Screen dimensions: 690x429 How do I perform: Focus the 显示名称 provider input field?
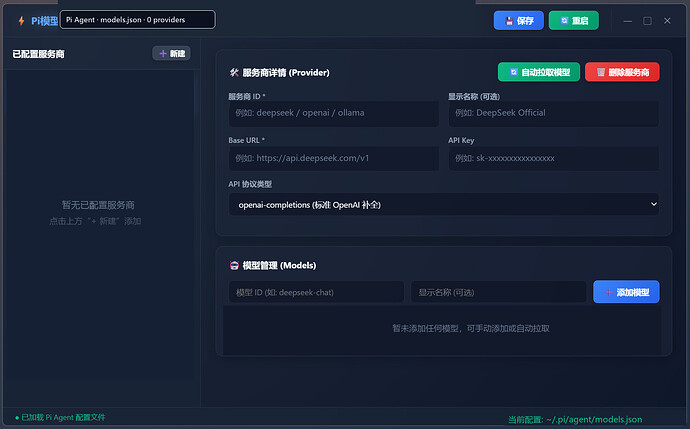tap(554, 114)
